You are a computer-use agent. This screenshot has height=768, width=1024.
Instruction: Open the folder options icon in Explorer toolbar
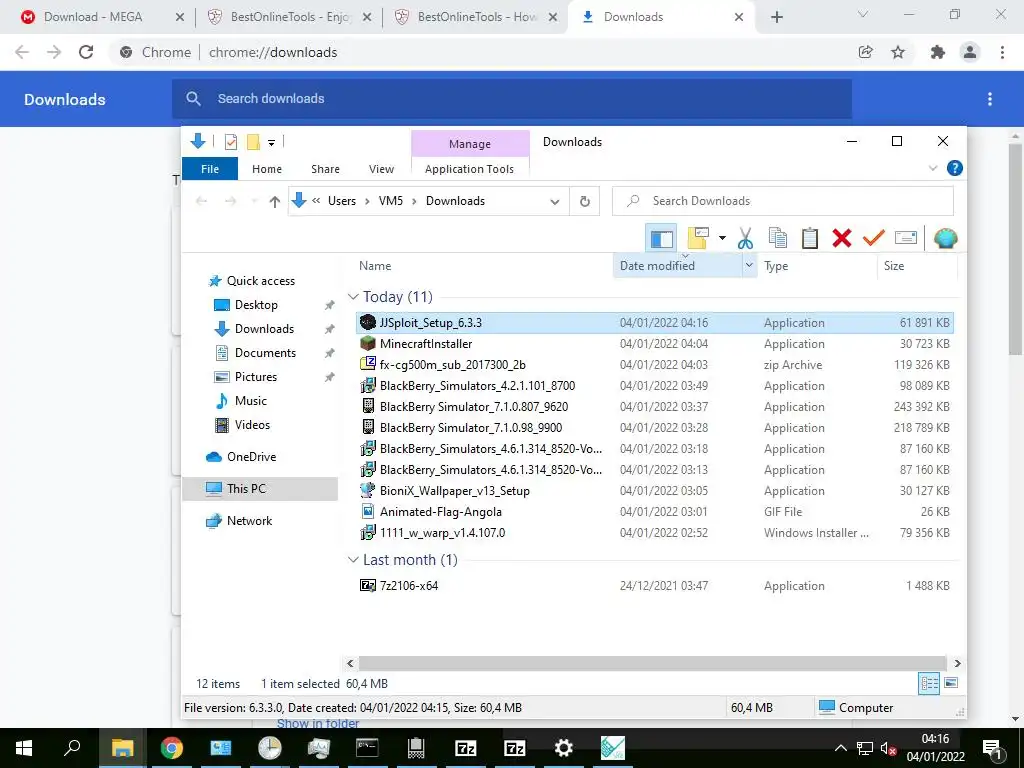[698, 238]
